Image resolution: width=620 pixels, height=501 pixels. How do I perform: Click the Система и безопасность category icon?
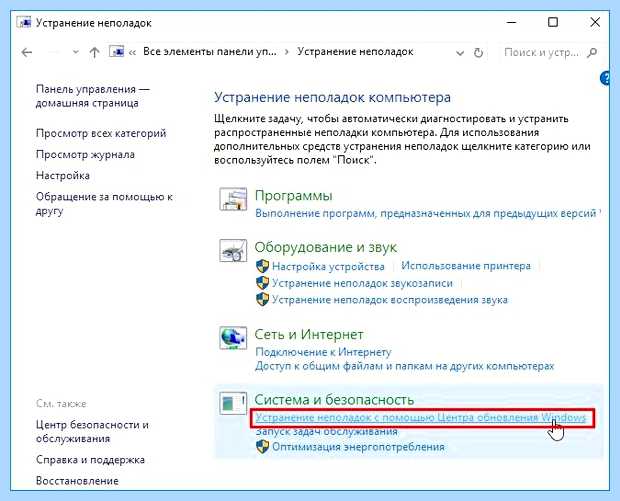pyautogui.click(x=233, y=403)
